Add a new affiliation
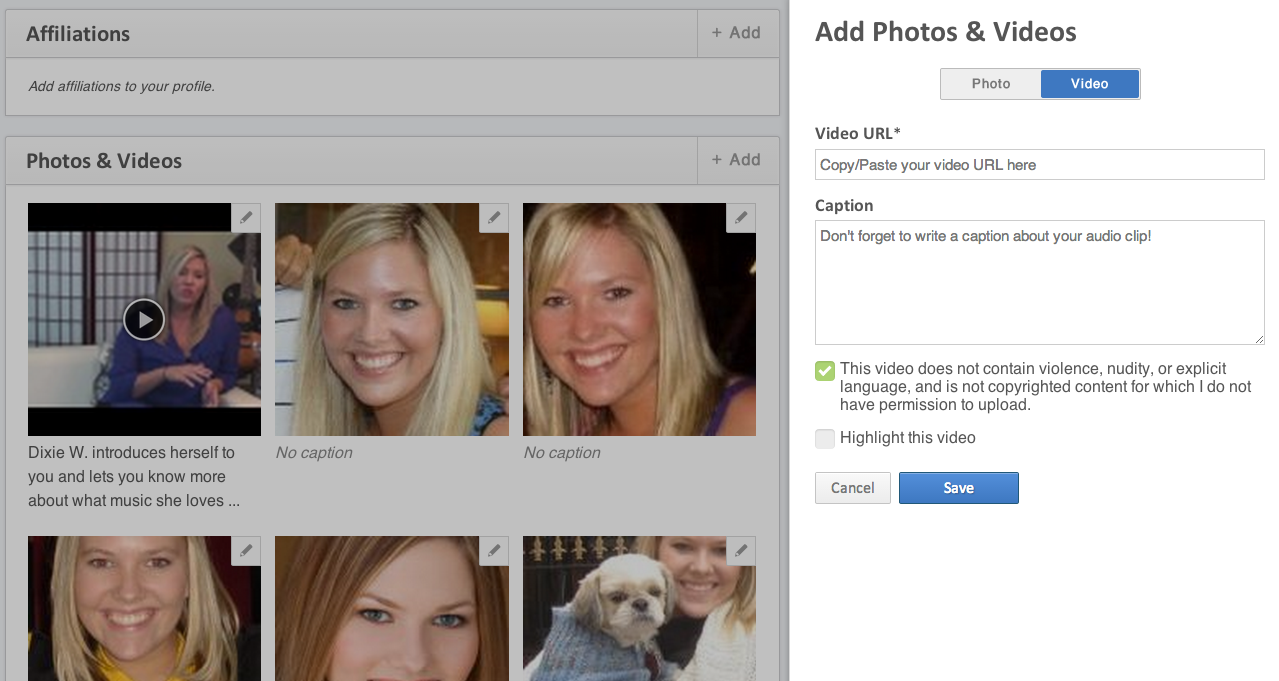This screenshot has height=681, width=1279. (737, 33)
